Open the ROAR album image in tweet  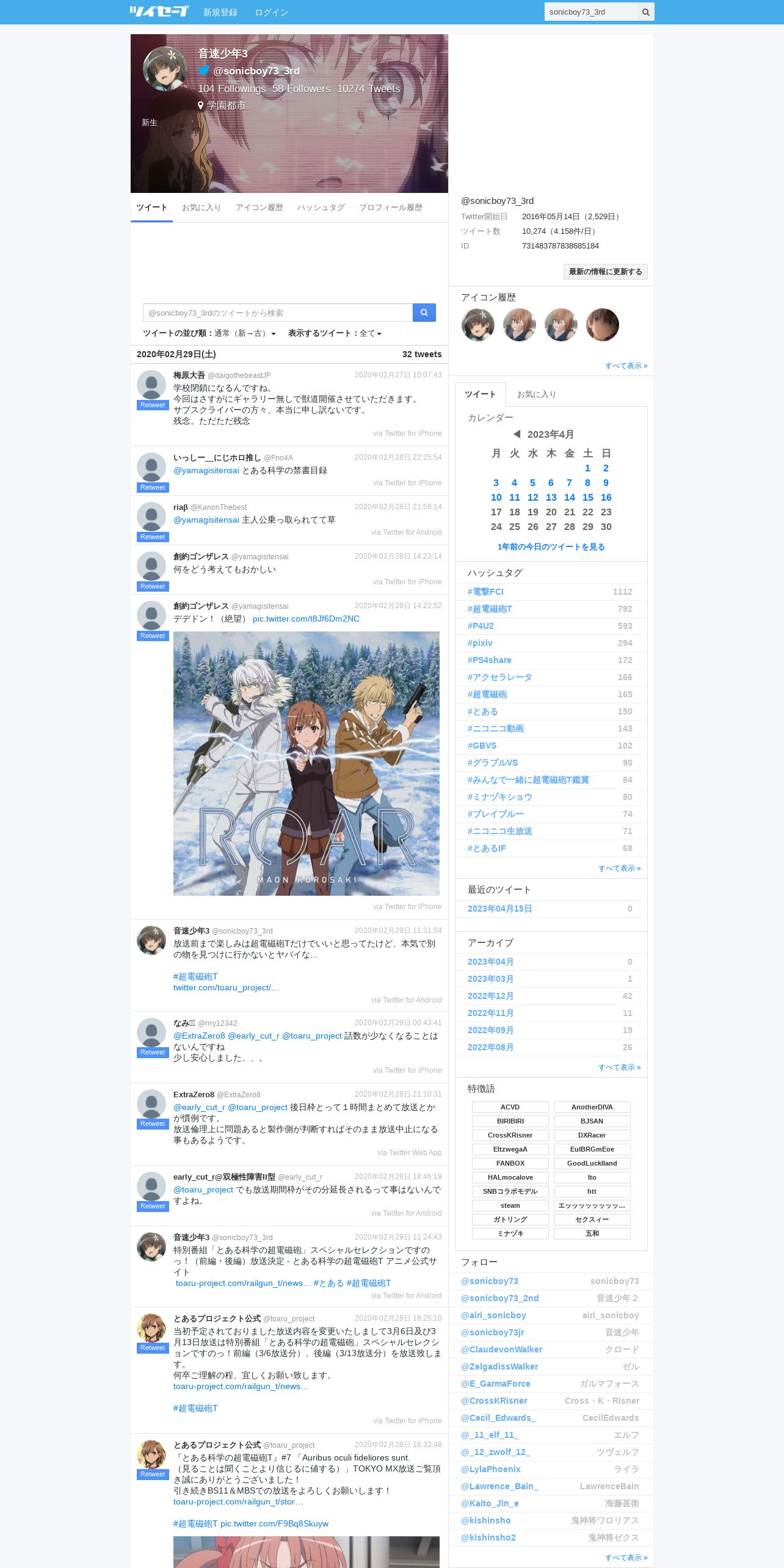coord(307,763)
